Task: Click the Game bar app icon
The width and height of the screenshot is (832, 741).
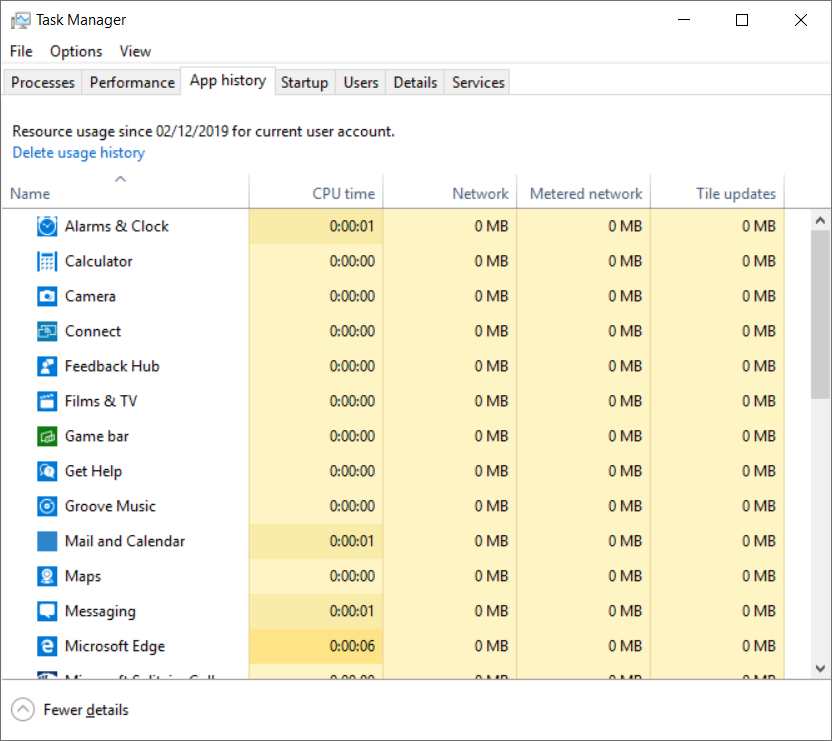Action: click(47, 436)
